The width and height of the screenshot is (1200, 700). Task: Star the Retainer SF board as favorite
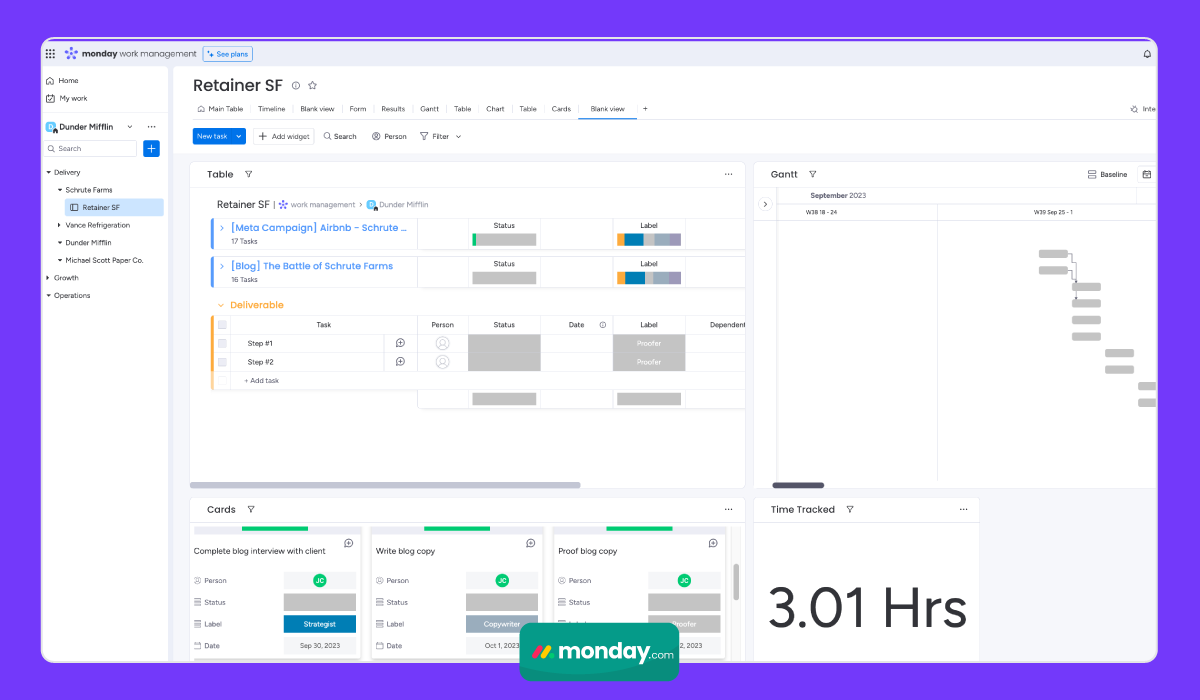[312, 86]
